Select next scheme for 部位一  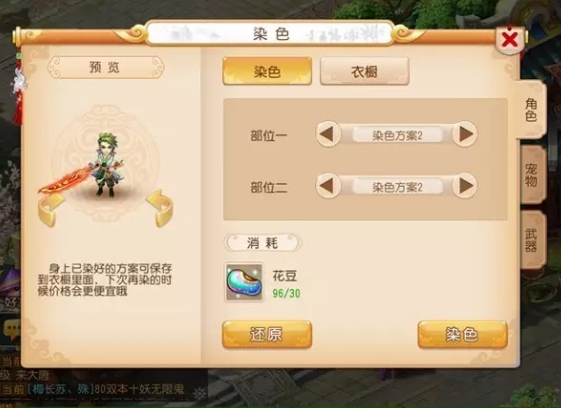pyautogui.click(x=465, y=134)
